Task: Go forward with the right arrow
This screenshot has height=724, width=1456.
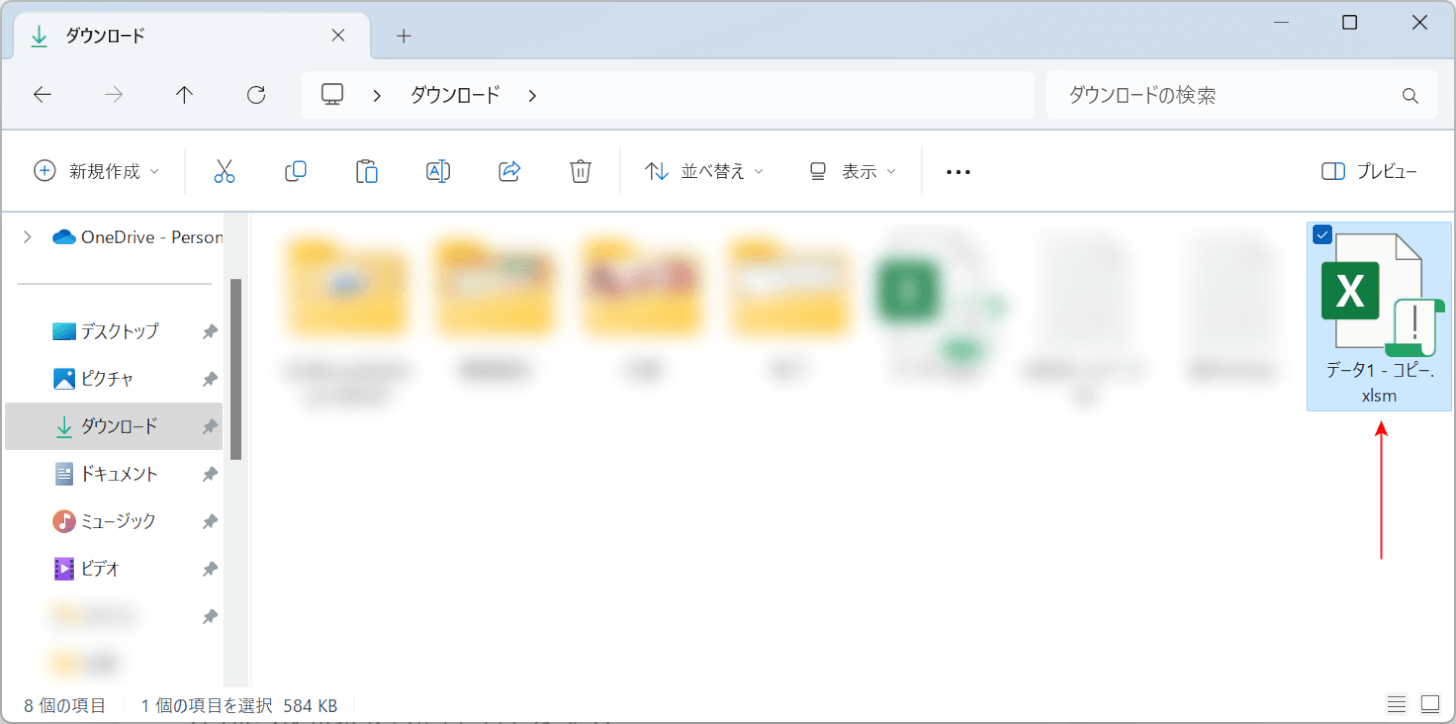Action: coord(114,95)
